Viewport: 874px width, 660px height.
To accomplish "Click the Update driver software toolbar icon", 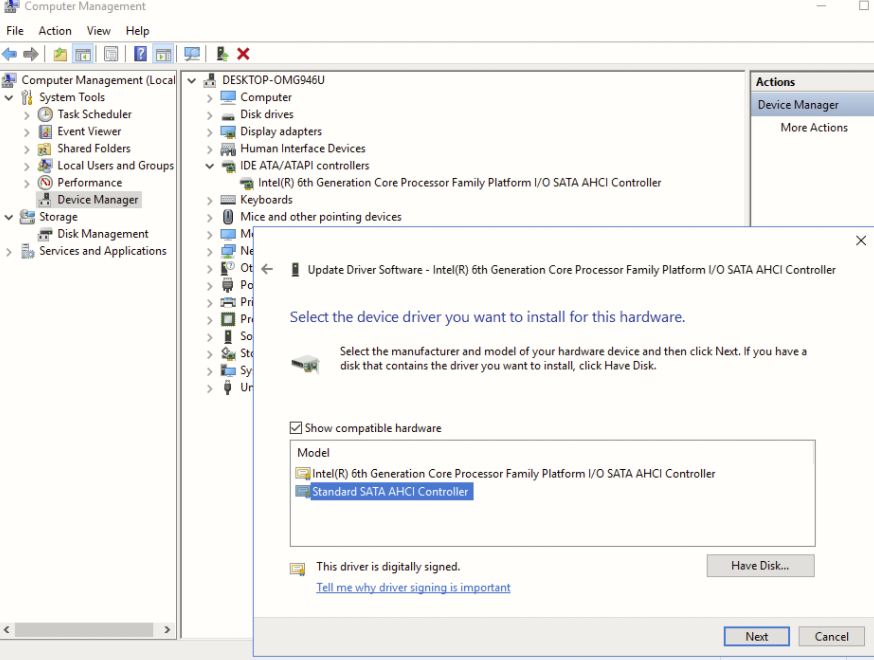I will 222,54.
